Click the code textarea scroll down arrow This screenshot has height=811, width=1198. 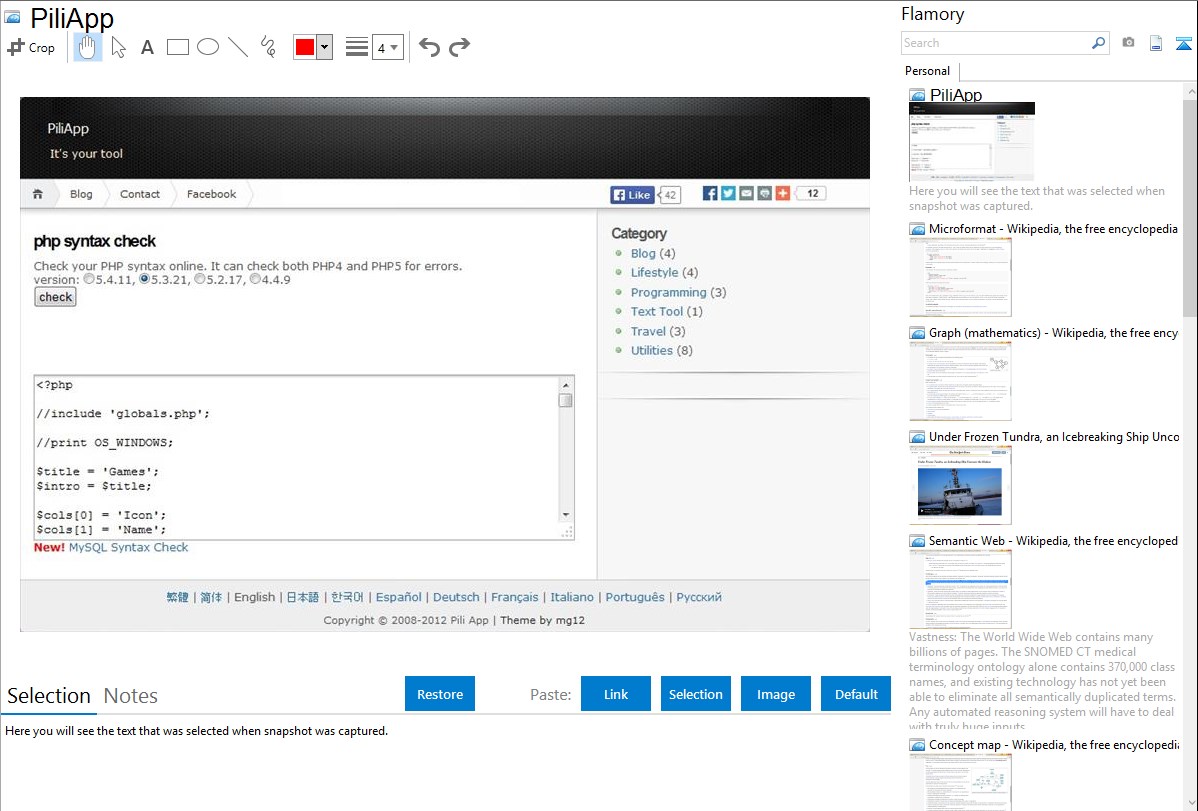[x=566, y=514]
